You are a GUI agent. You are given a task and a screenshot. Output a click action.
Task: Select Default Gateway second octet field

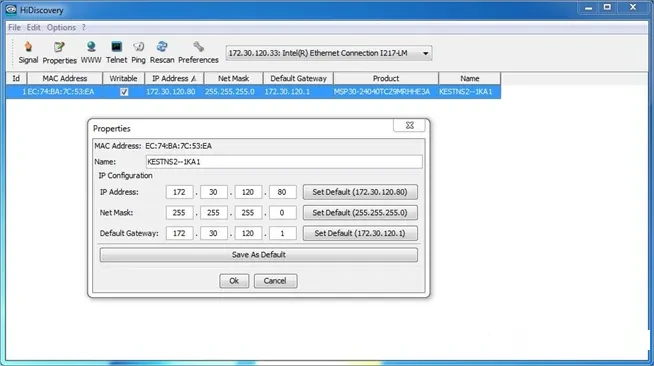(214, 233)
